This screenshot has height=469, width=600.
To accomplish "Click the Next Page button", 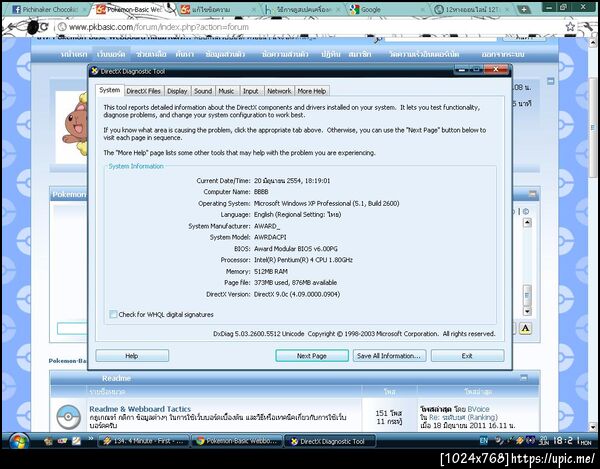I will [x=312, y=356].
